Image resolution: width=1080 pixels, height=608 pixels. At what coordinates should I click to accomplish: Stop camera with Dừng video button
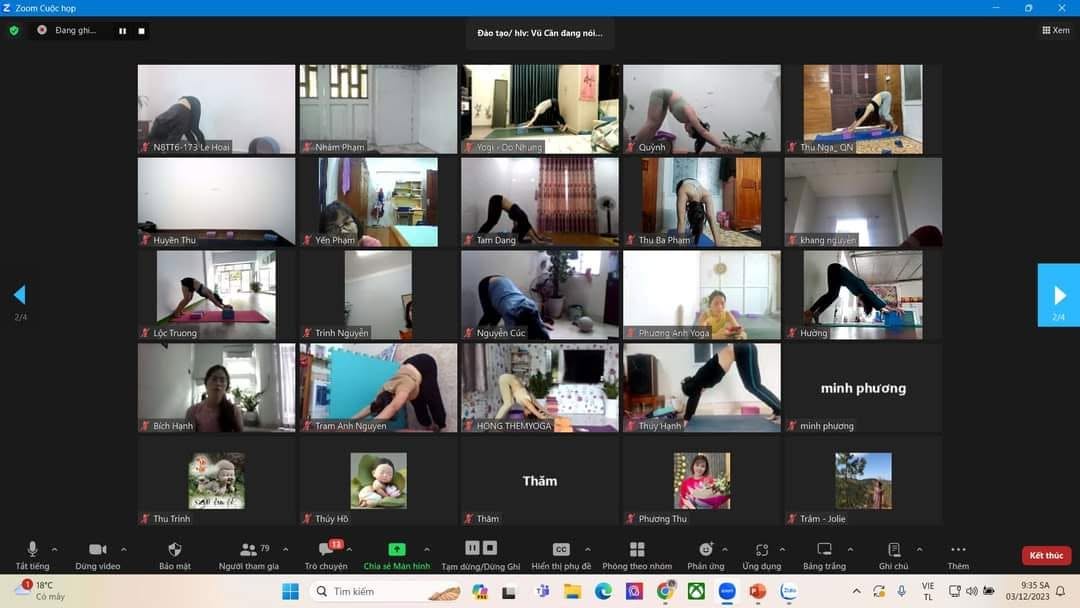coord(97,556)
